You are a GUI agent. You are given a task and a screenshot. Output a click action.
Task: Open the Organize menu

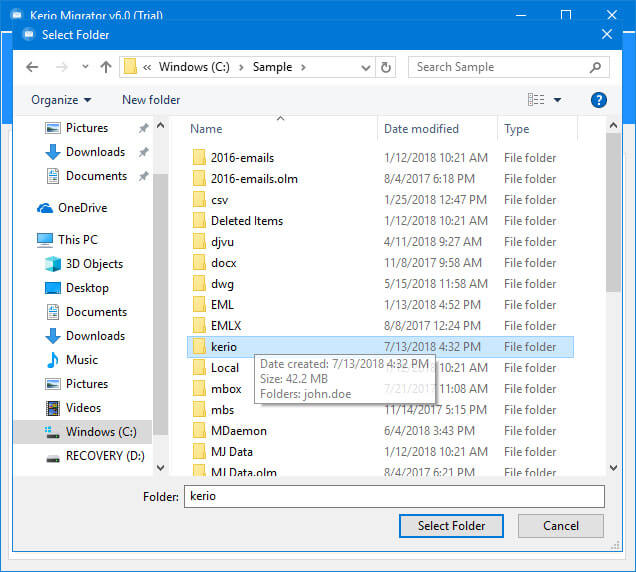coord(61,100)
